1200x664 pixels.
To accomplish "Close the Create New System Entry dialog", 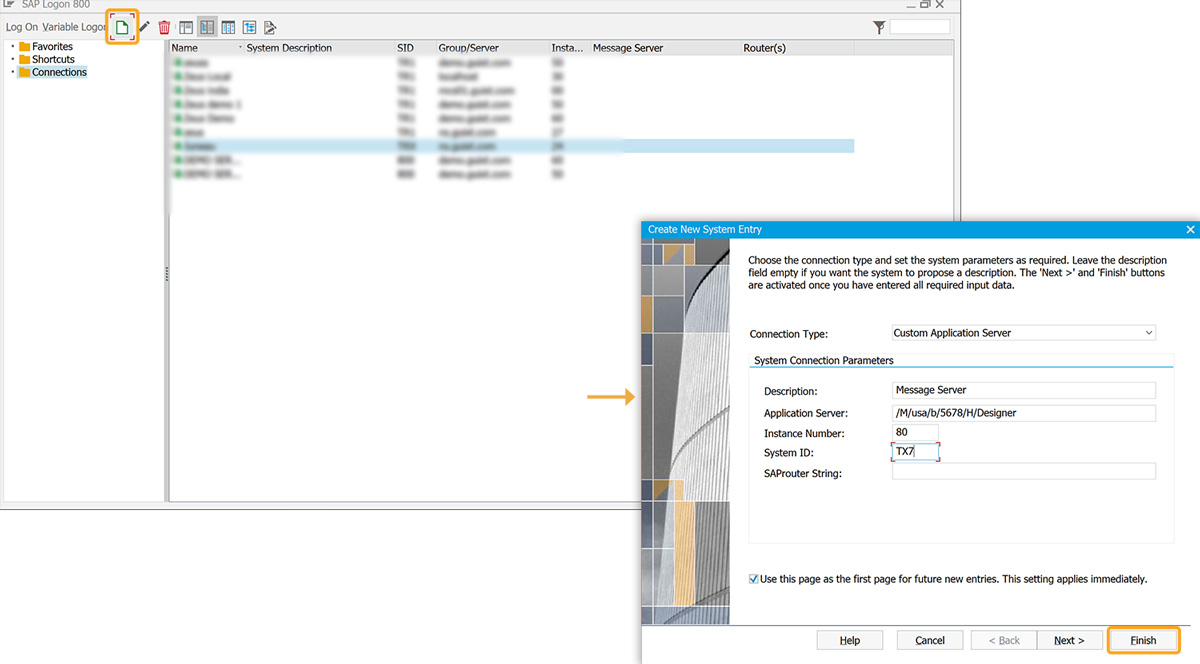I will (1190, 229).
